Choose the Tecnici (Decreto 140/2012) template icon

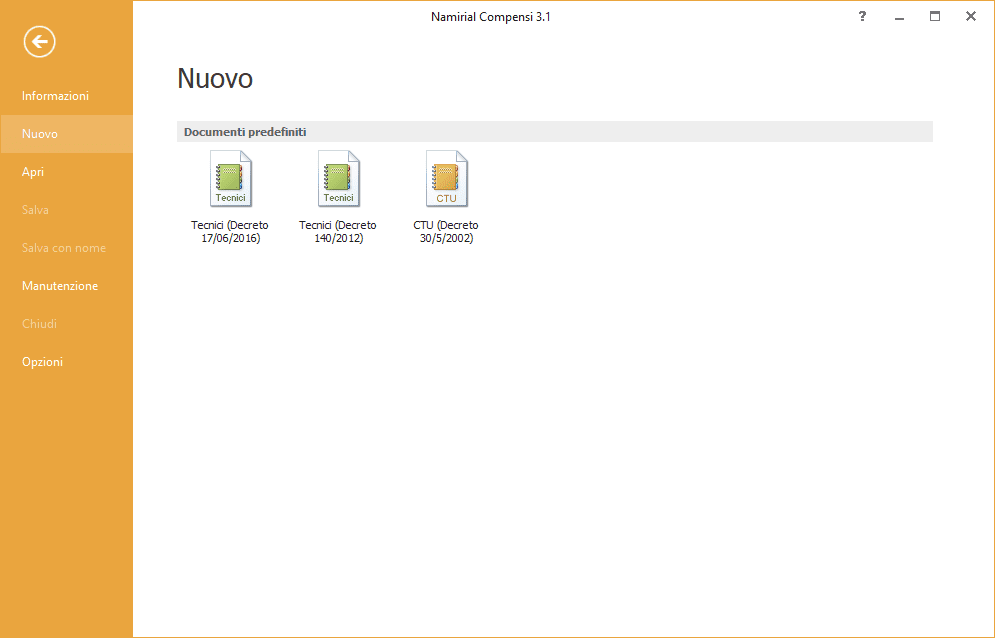tap(338, 178)
